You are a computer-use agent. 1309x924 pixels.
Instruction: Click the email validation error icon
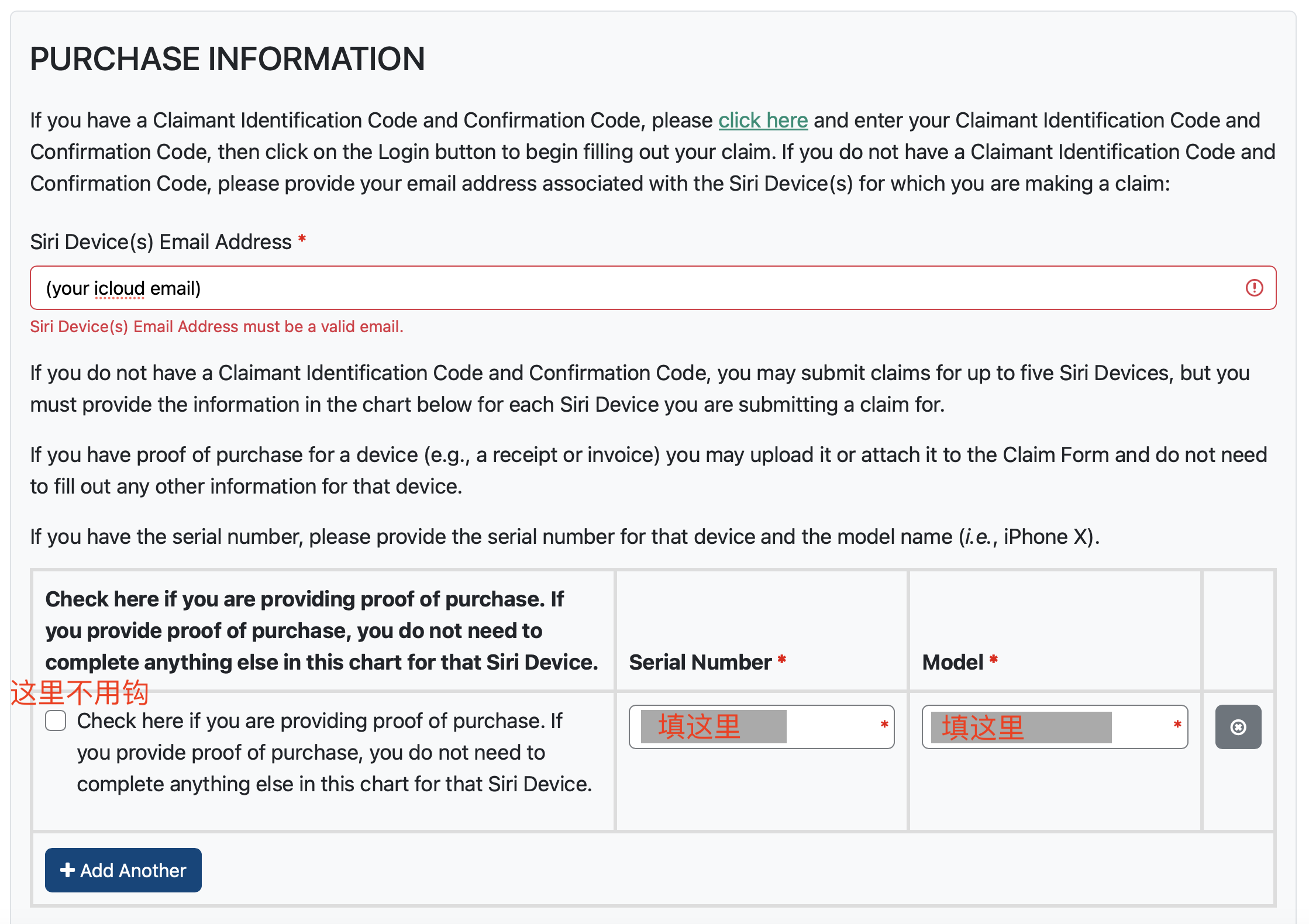(1254, 288)
